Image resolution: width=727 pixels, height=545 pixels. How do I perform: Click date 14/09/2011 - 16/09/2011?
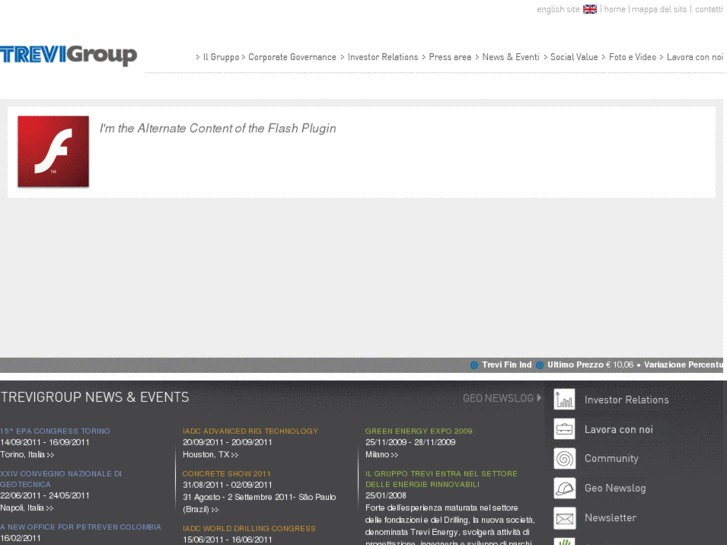45,442
